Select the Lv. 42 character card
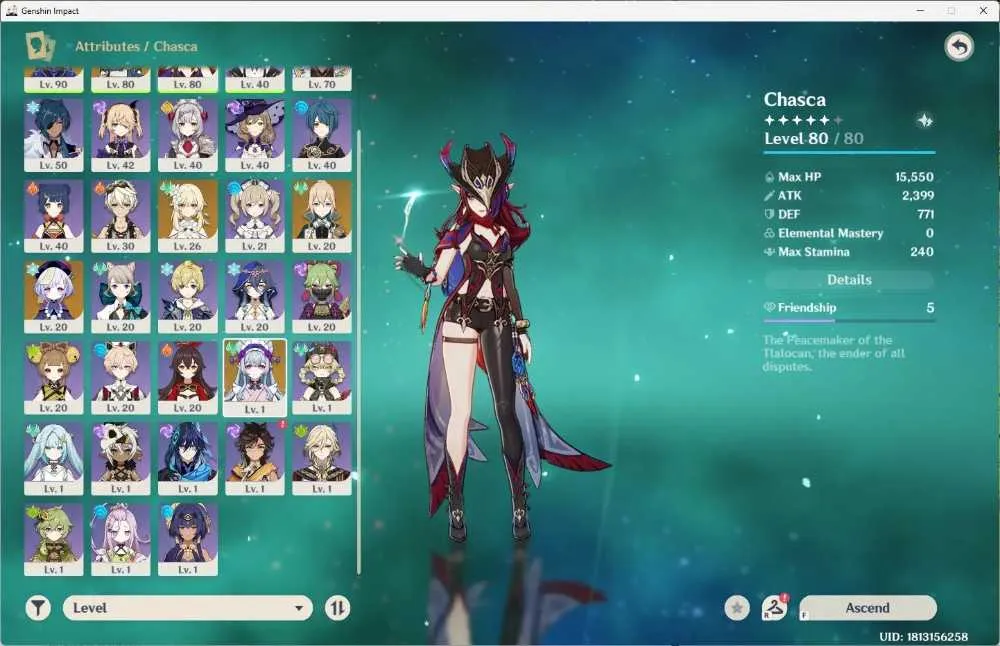 [121, 135]
